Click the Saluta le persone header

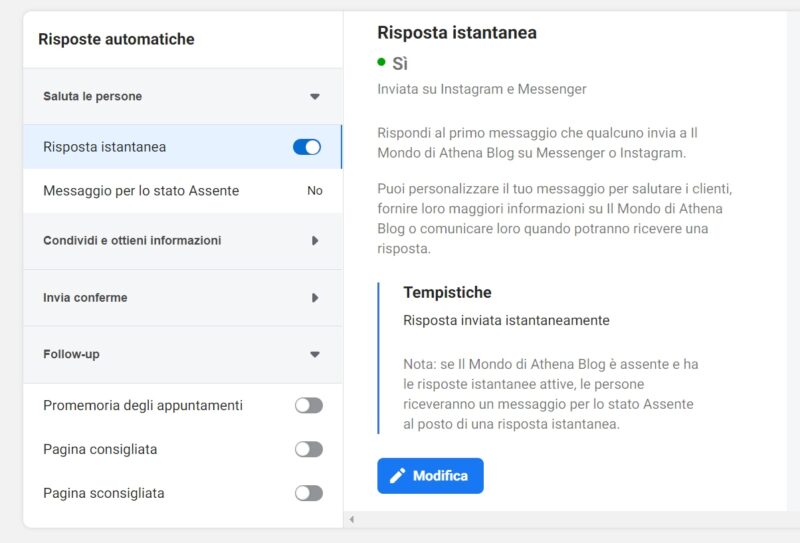coord(93,97)
